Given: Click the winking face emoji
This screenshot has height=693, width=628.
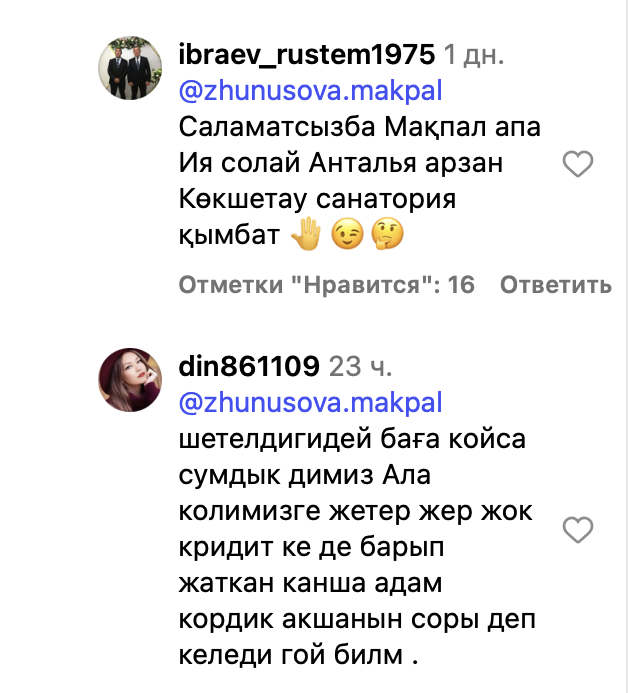Looking at the screenshot, I should pos(347,233).
